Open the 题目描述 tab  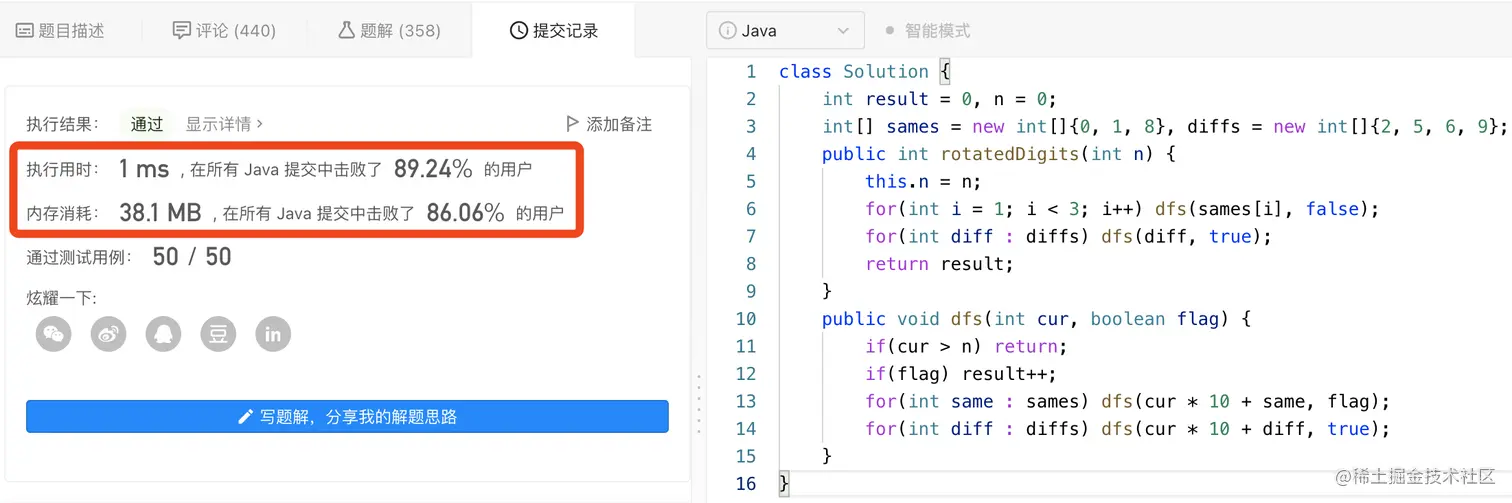click(x=60, y=30)
